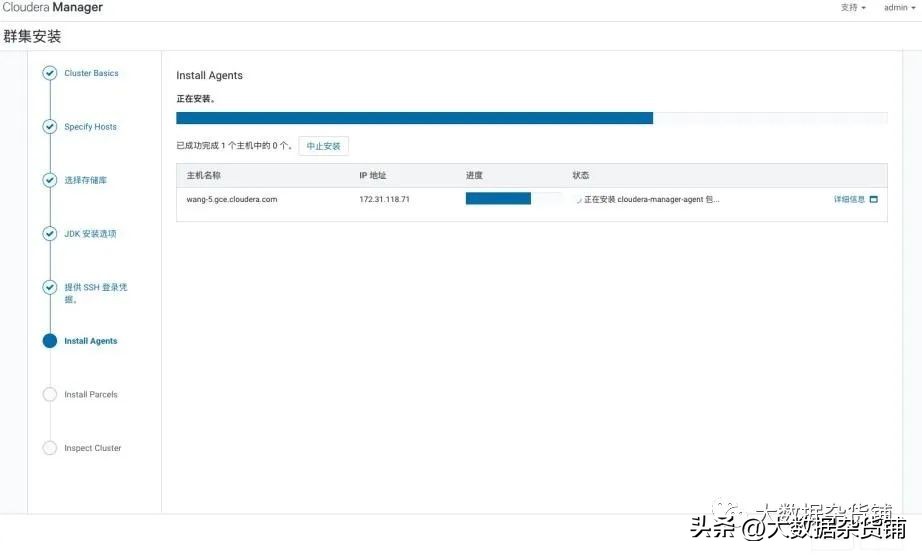Select the Inspect Cluster step label

93,448
